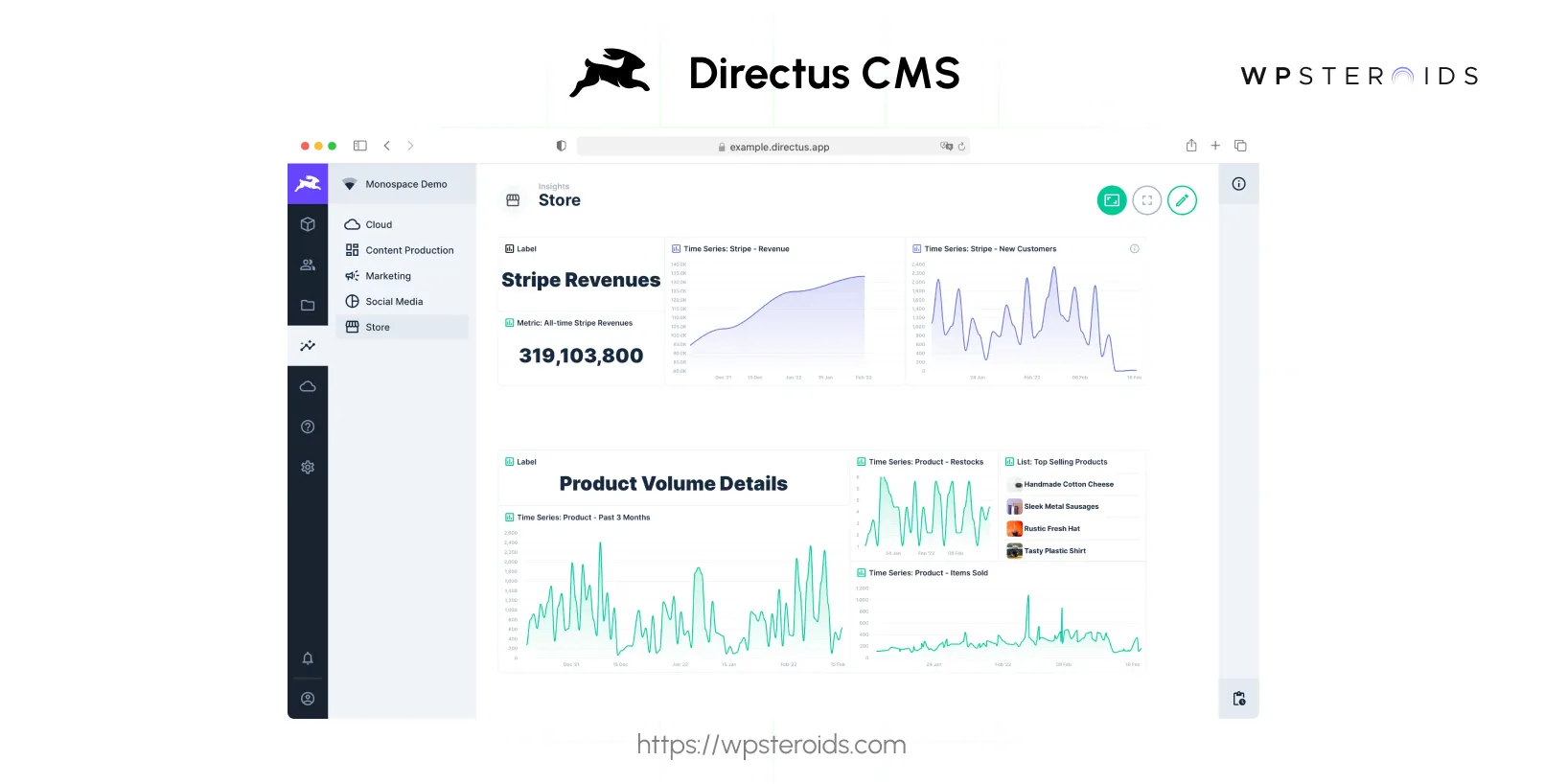Select the Store dashboard item
The height and width of the screenshot is (784, 1545).
[403, 327]
